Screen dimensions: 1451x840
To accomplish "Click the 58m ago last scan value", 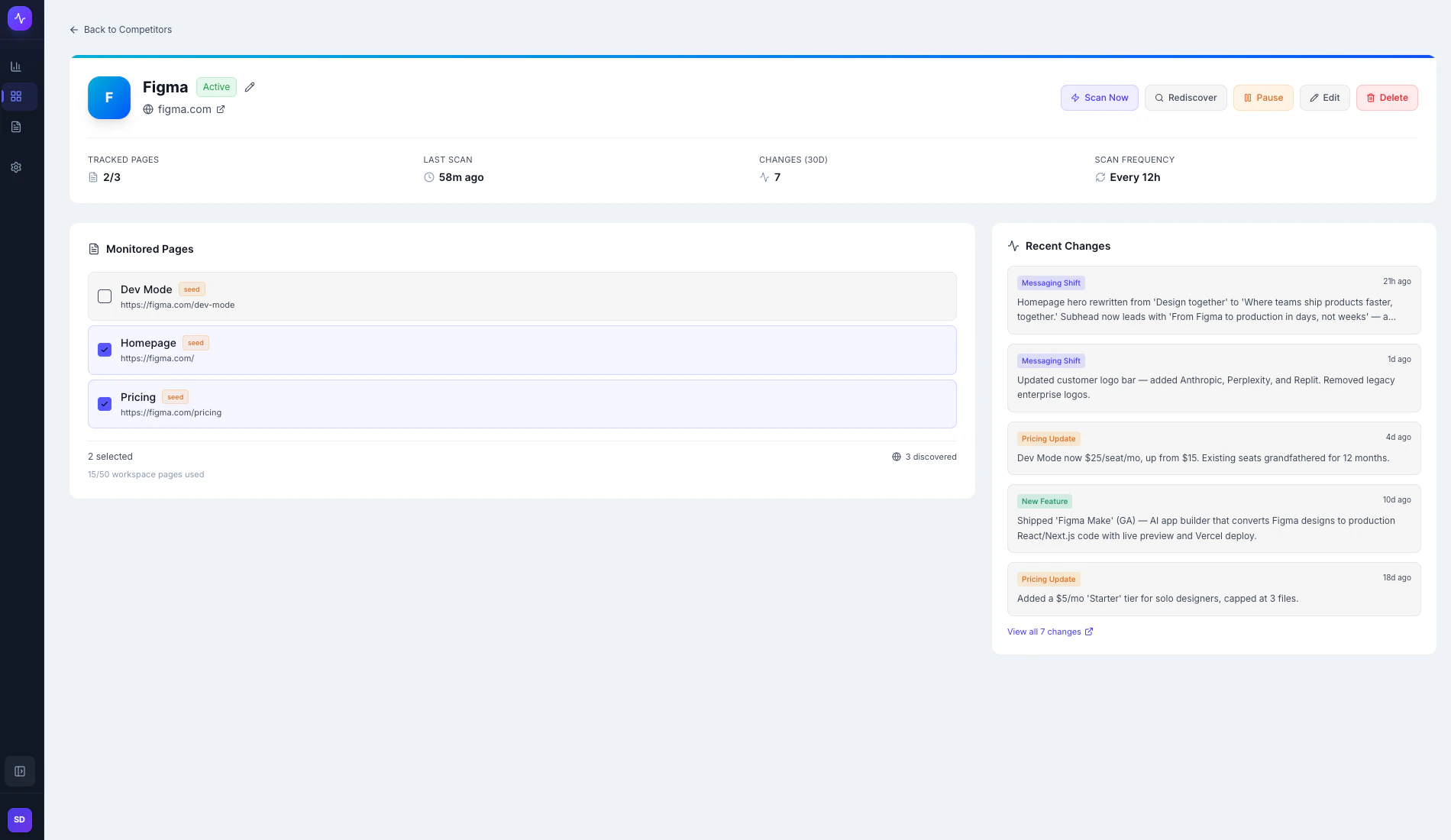I will 461,177.
